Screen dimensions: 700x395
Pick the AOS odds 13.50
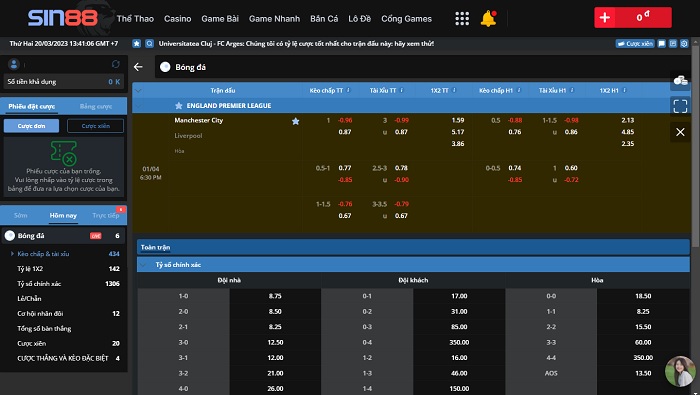643,373
